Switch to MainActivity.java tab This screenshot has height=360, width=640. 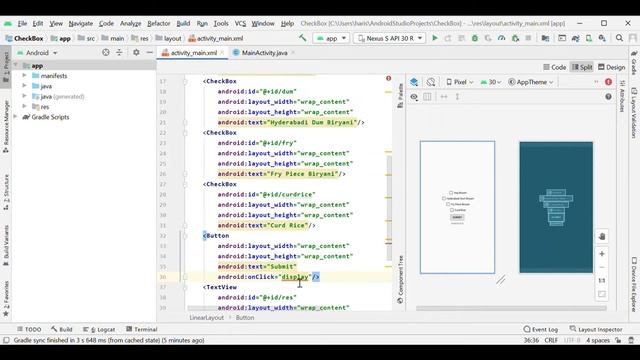[264, 53]
